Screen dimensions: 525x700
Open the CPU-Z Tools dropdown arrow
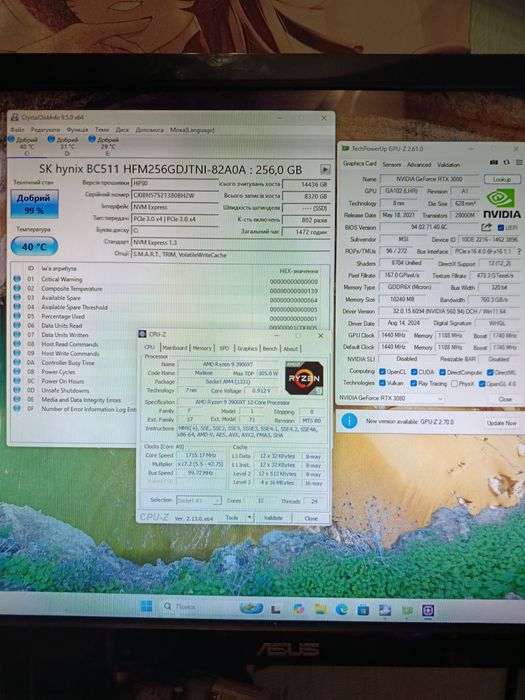(250, 517)
